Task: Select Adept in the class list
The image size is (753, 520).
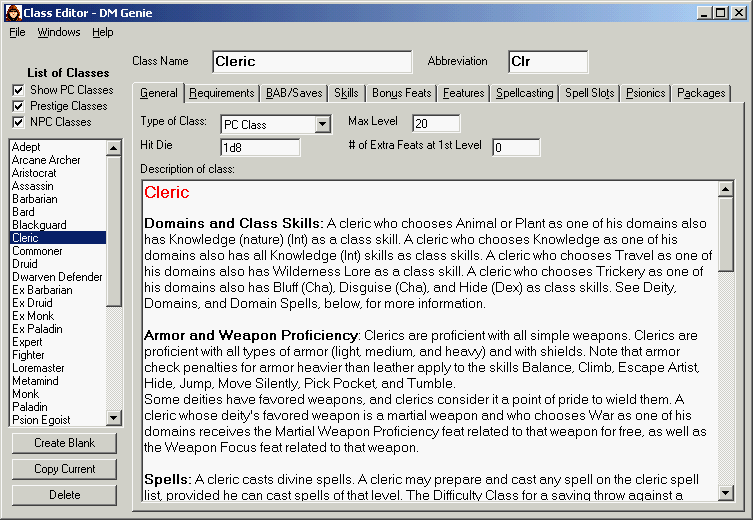Action: pos(58,147)
